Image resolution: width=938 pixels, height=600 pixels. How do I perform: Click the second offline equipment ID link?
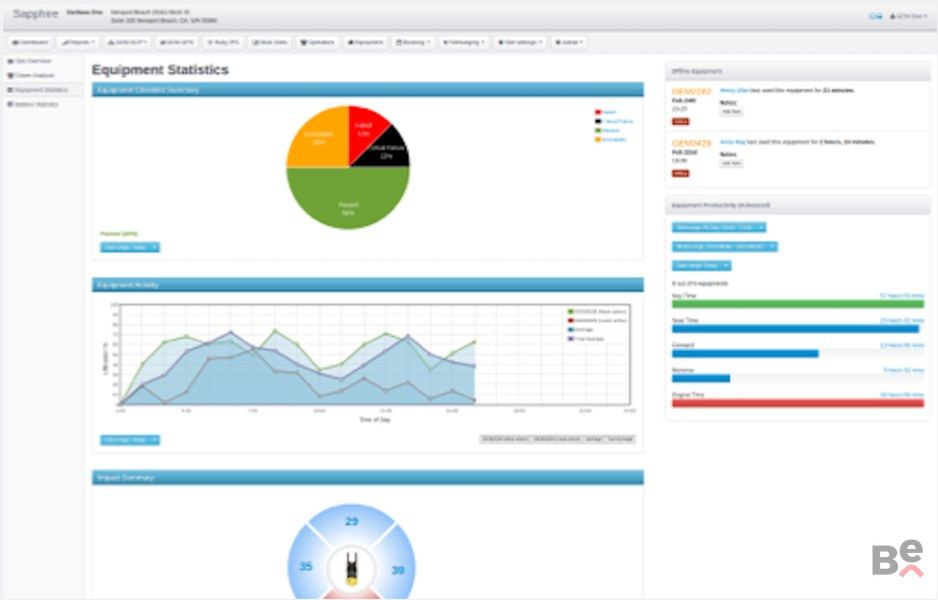coord(692,143)
